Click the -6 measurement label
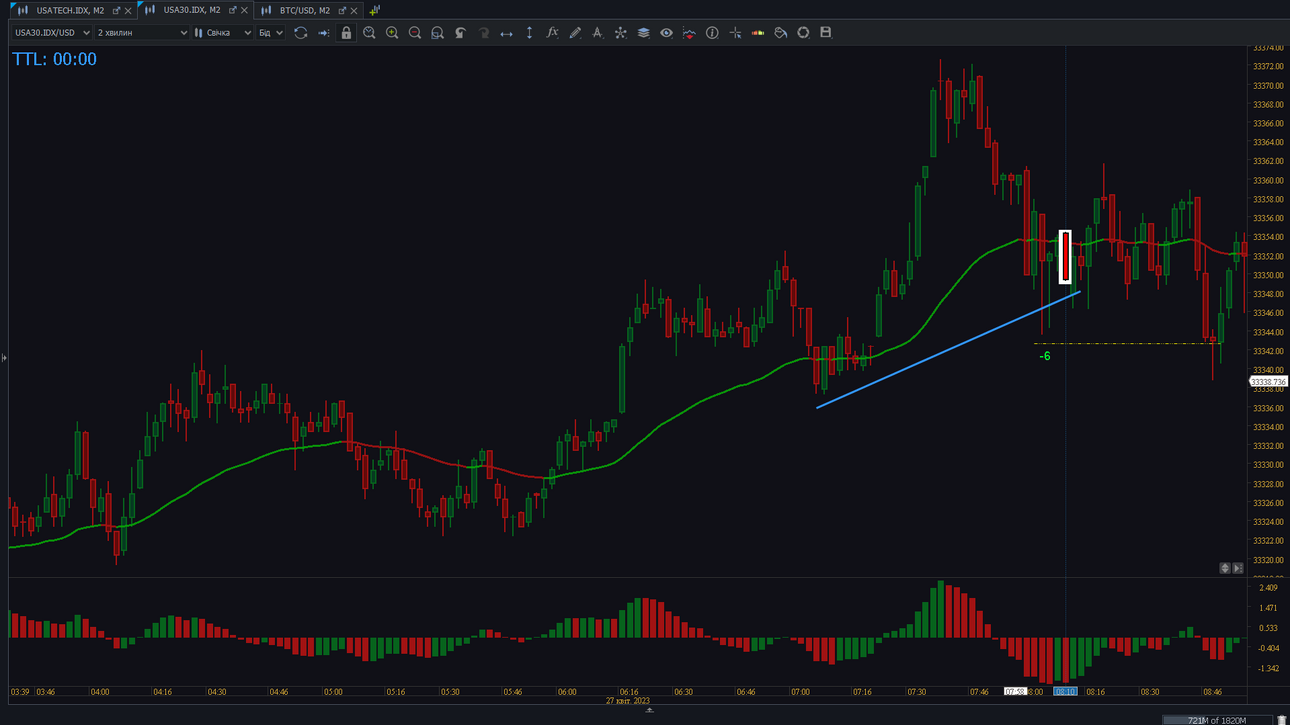 coord(1045,356)
